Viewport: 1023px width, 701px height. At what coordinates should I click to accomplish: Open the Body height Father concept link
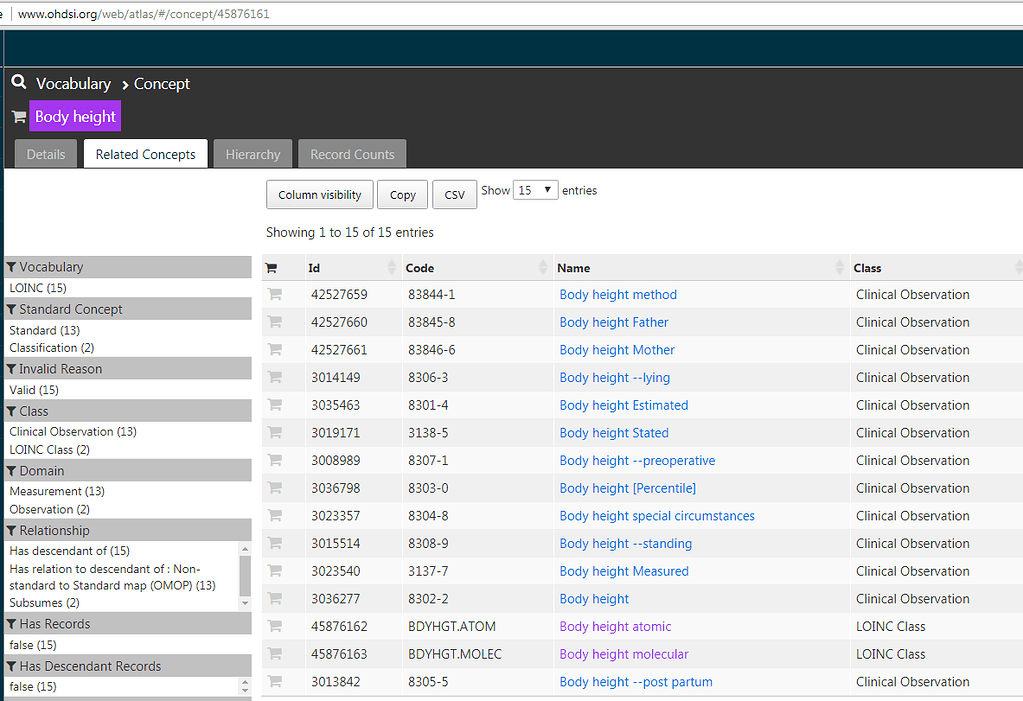(613, 322)
